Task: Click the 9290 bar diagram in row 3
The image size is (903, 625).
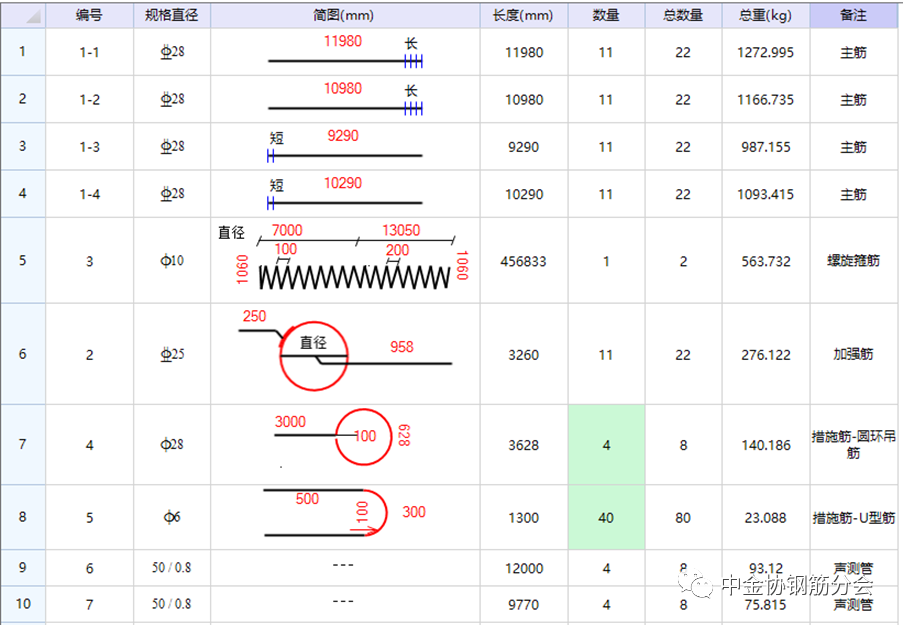Action: pos(344,147)
